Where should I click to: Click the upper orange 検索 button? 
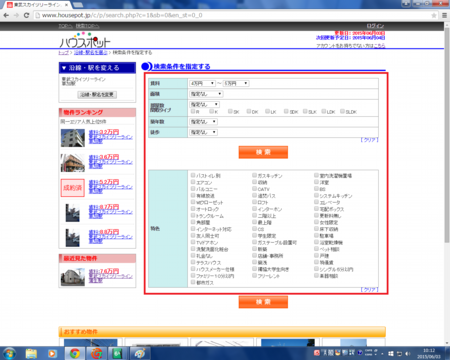click(x=263, y=152)
